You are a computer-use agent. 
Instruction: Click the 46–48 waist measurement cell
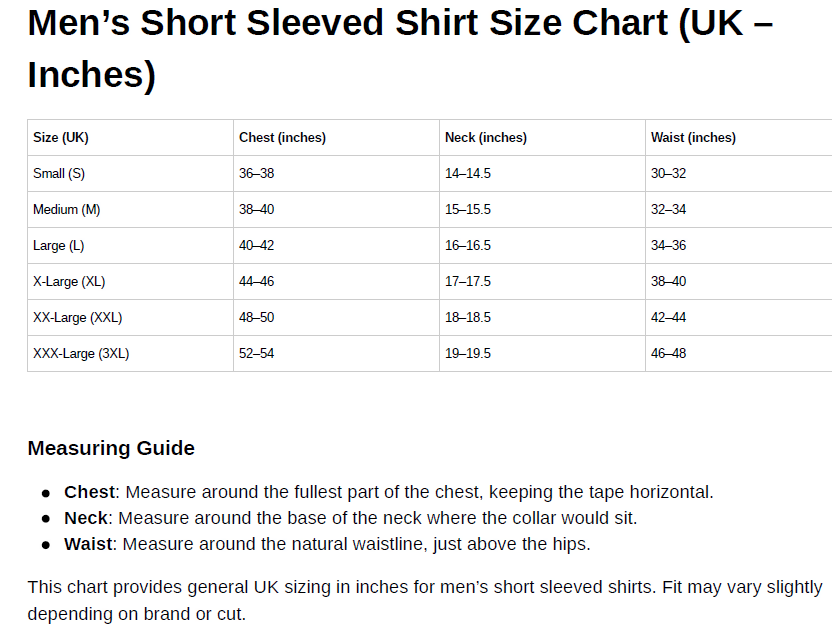click(x=668, y=354)
